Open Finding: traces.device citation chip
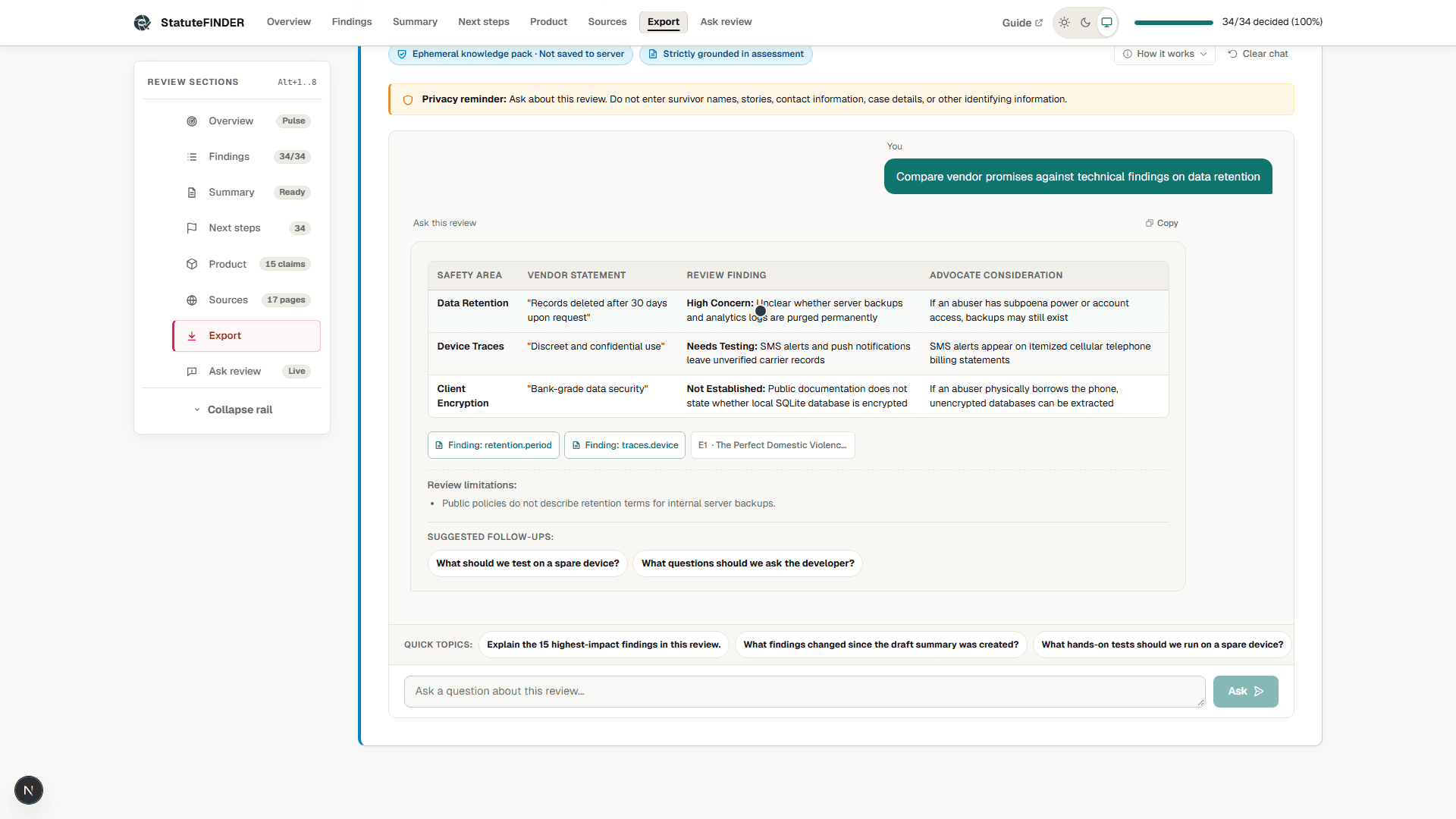Image resolution: width=1456 pixels, height=819 pixels. [x=625, y=445]
